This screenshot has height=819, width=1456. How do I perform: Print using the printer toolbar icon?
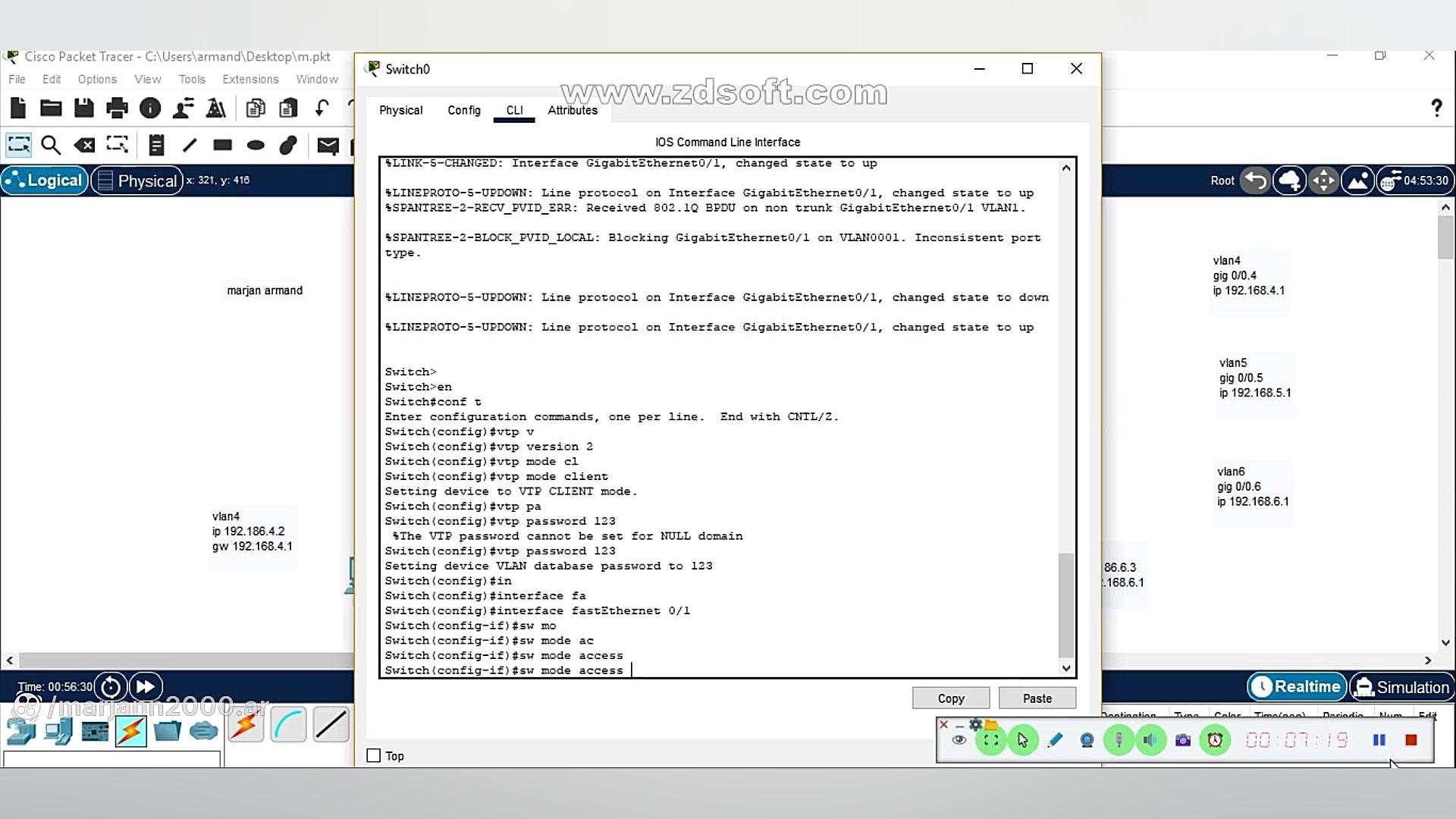click(x=117, y=108)
